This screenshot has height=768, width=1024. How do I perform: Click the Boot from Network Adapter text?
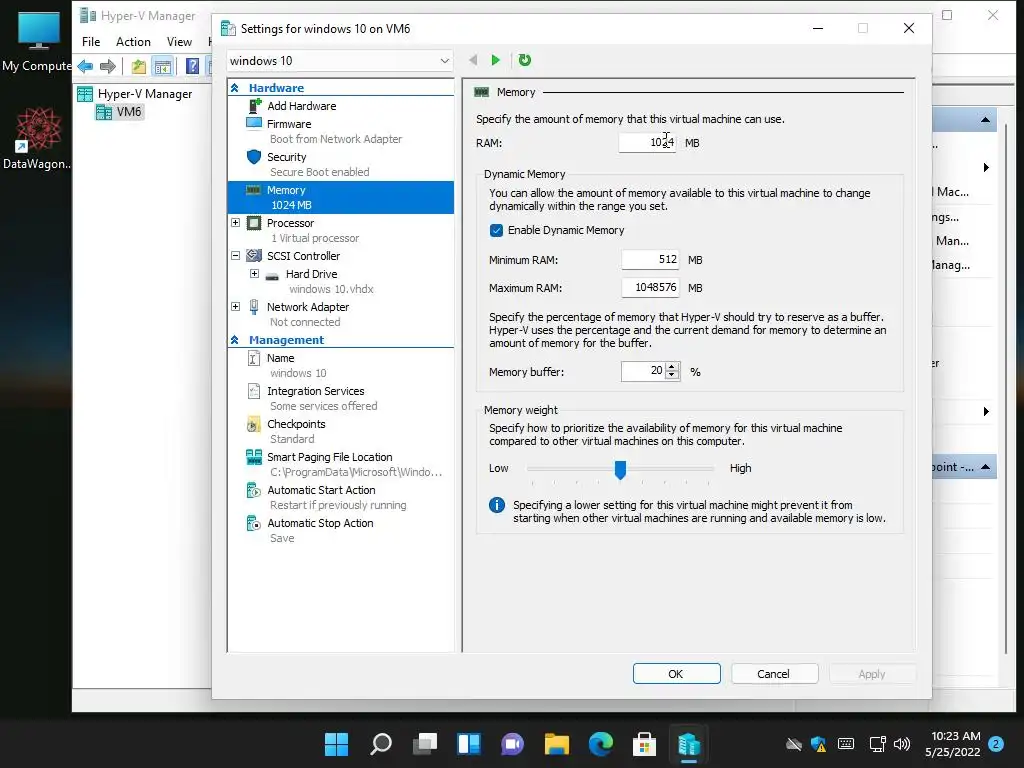click(336, 139)
